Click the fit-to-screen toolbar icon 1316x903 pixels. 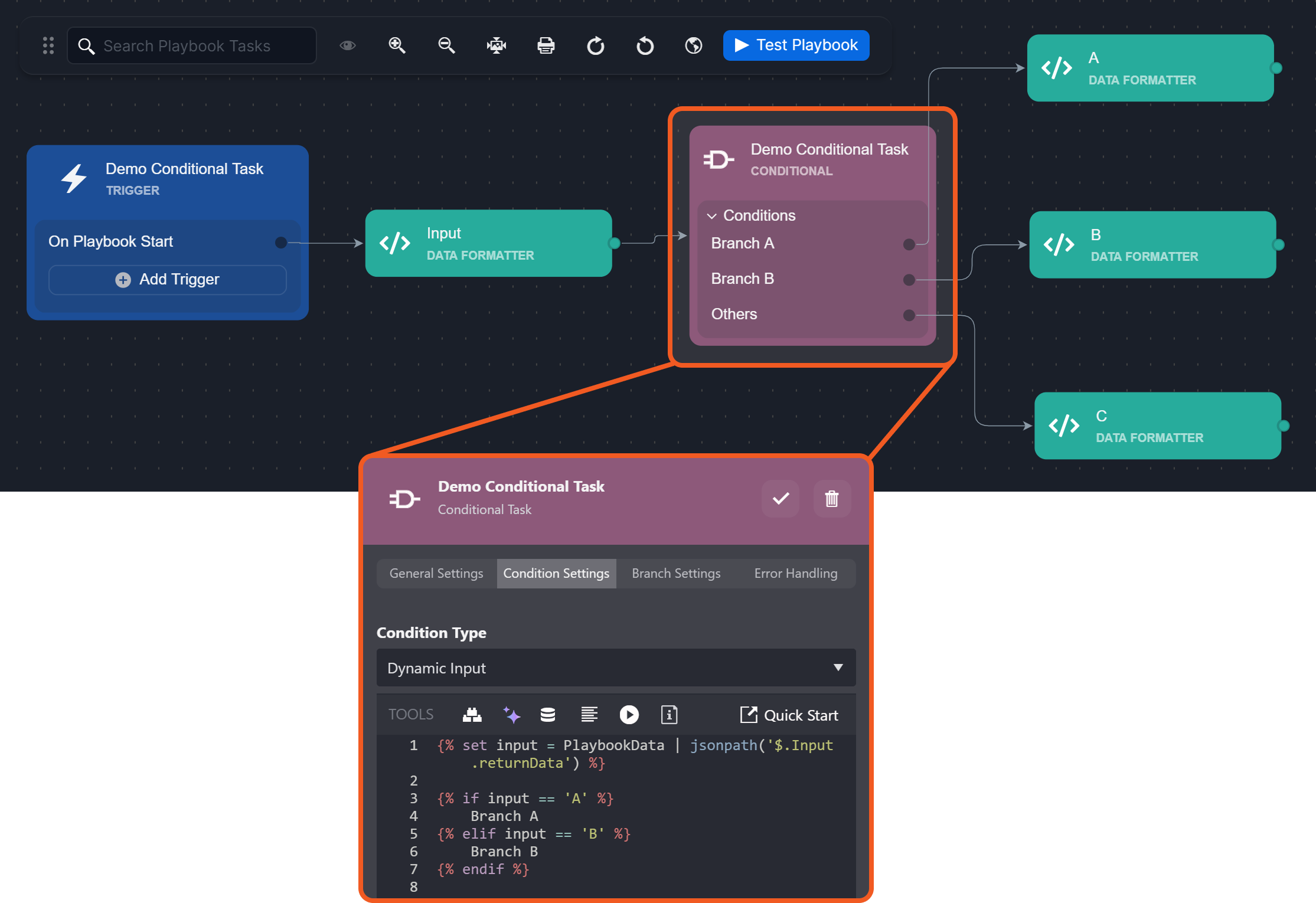point(496,45)
